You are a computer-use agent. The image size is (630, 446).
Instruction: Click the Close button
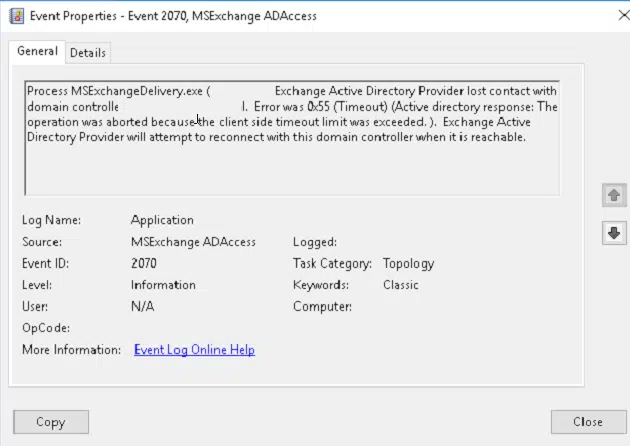click(x=588, y=422)
